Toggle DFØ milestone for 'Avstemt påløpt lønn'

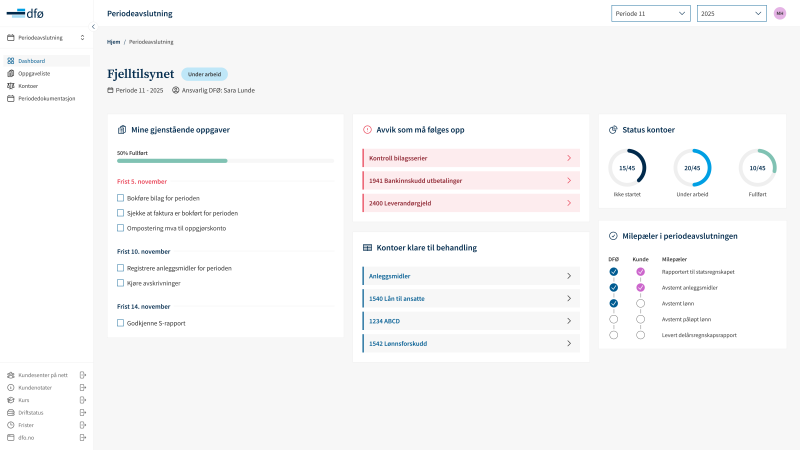(x=614, y=319)
